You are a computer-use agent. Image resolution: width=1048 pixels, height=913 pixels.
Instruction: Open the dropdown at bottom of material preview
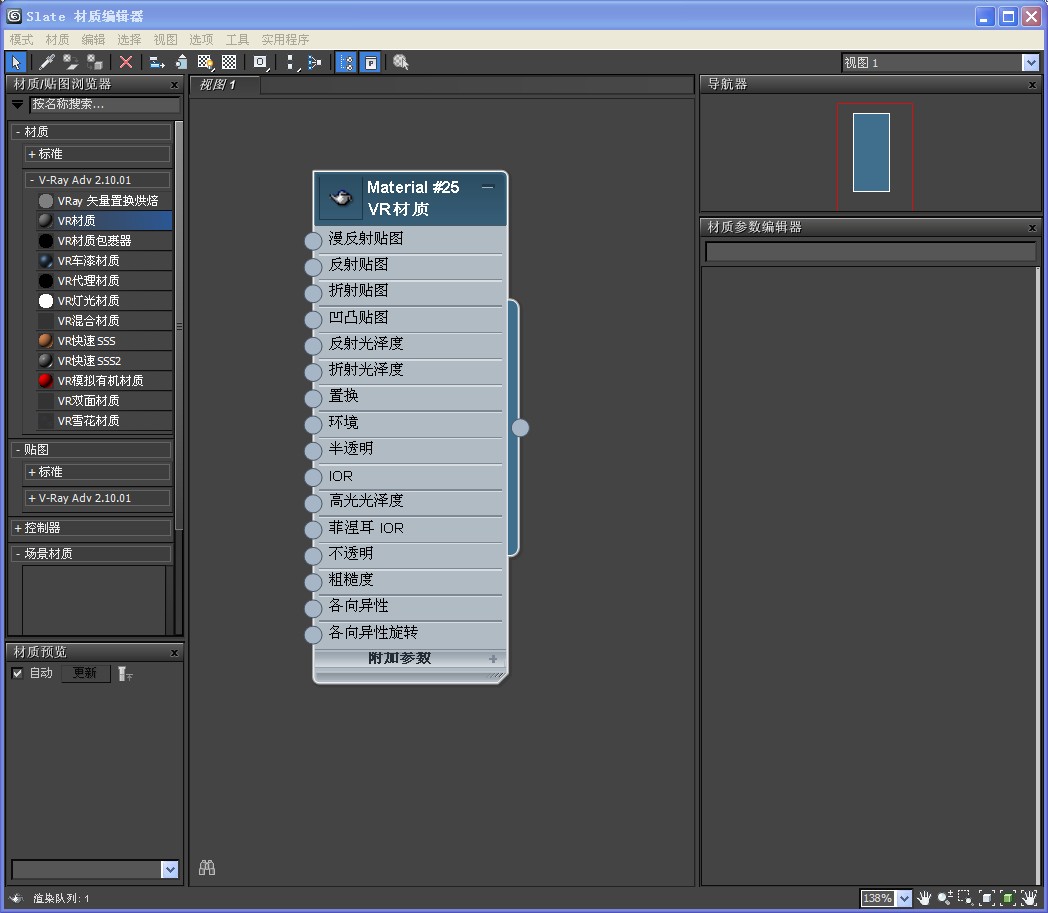(x=170, y=870)
